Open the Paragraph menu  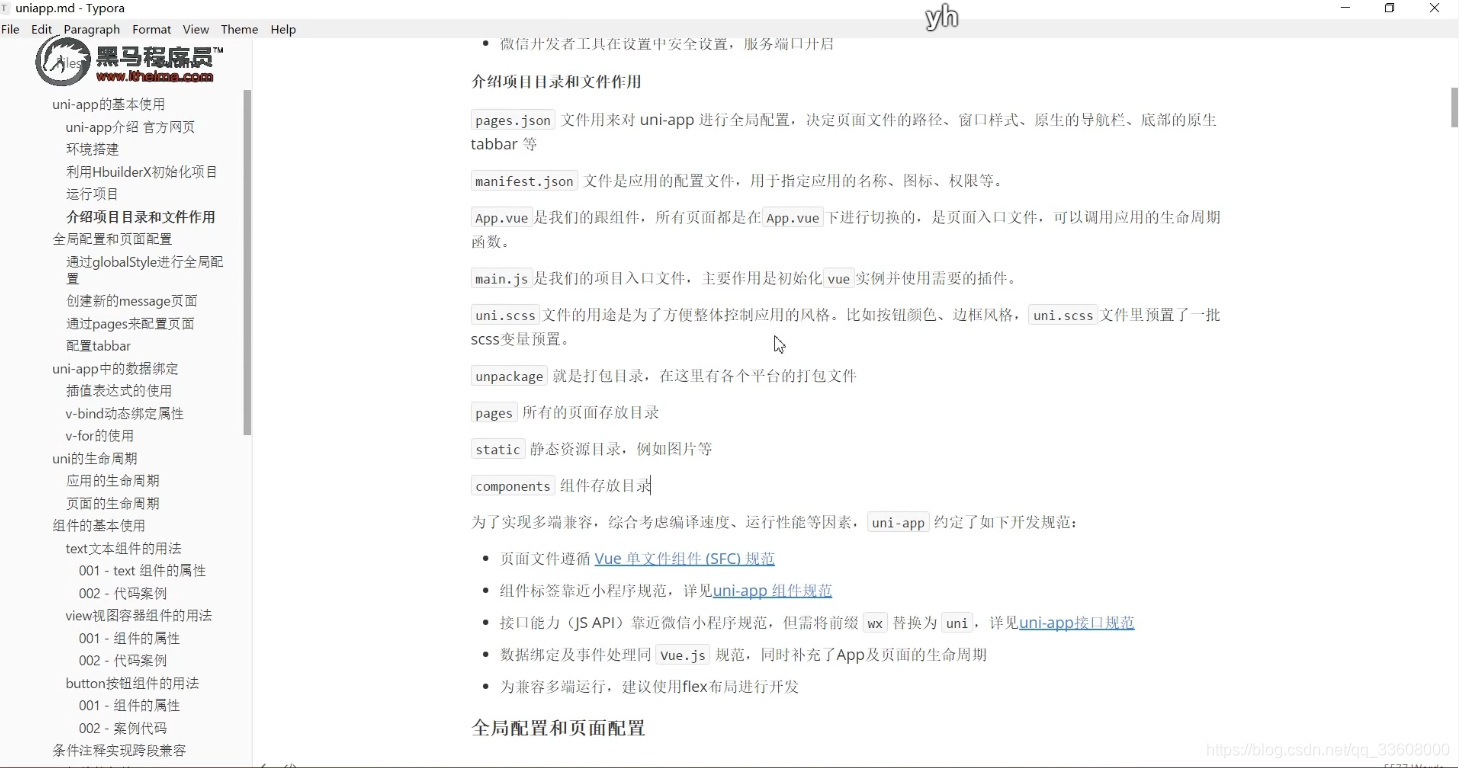click(92, 29)
